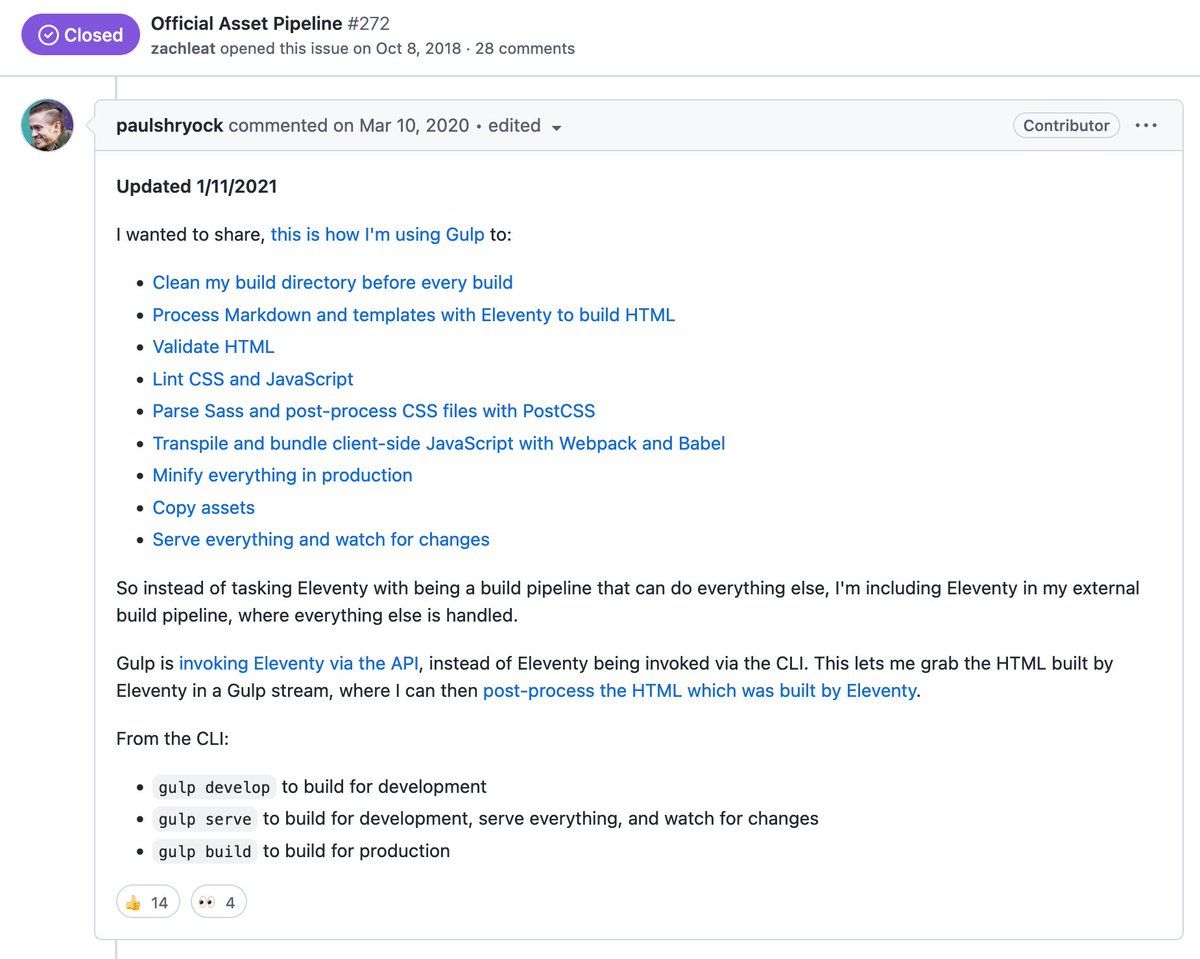
Task: Click the 'gulp serve' code snippet
Action: (205, 819)
